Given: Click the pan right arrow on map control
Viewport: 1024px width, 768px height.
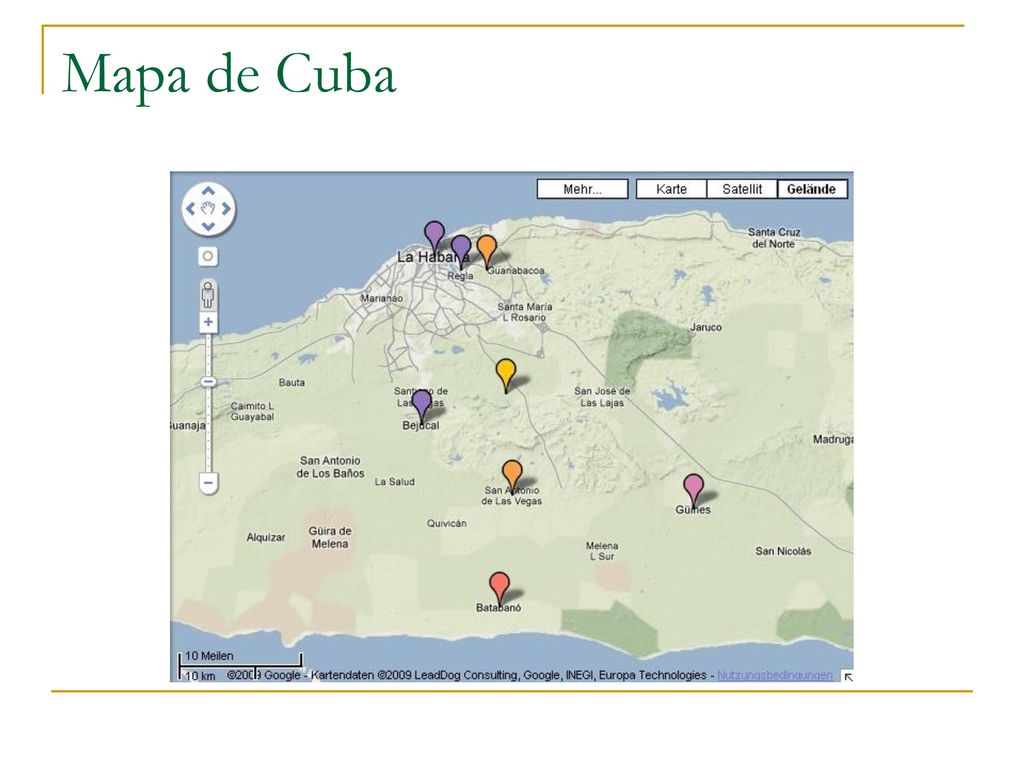Looking at the screenshot, I should pyautogui.click(x=226, y=208).
